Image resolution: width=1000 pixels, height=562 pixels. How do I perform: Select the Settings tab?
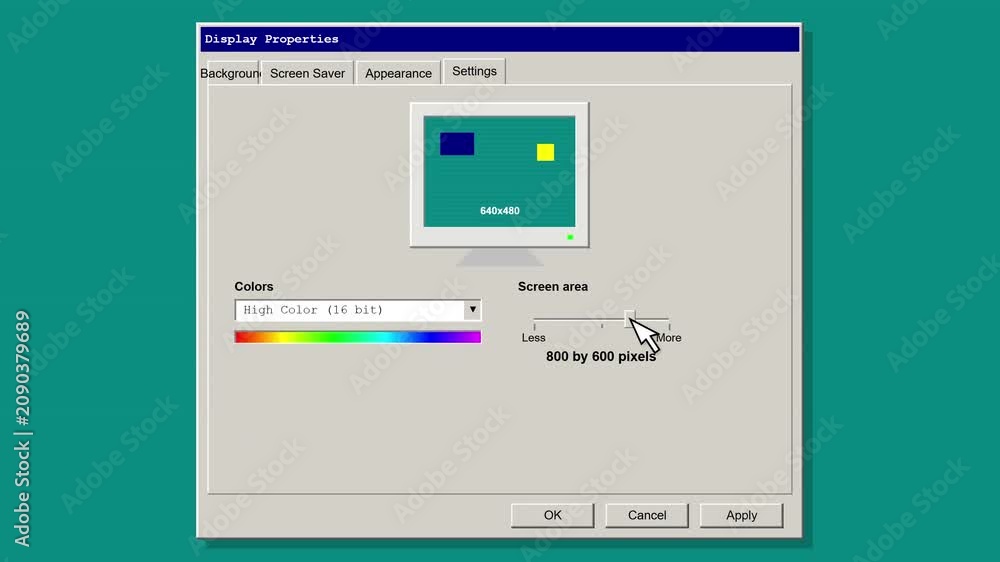click(x=474, y=71)
